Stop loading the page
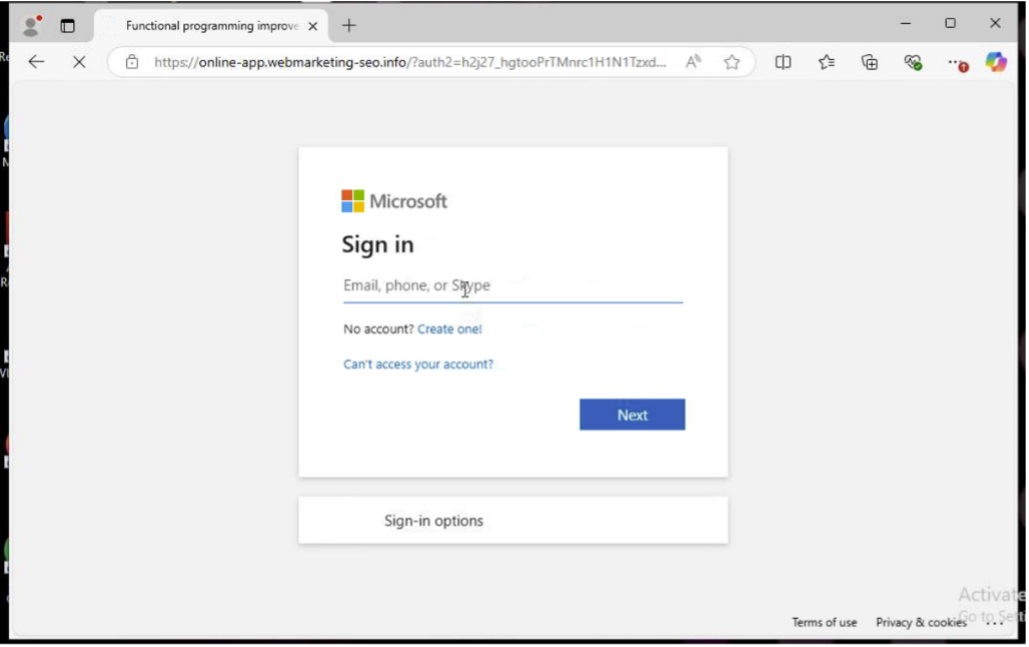The image size is (1029, 647). coord(79,62)
